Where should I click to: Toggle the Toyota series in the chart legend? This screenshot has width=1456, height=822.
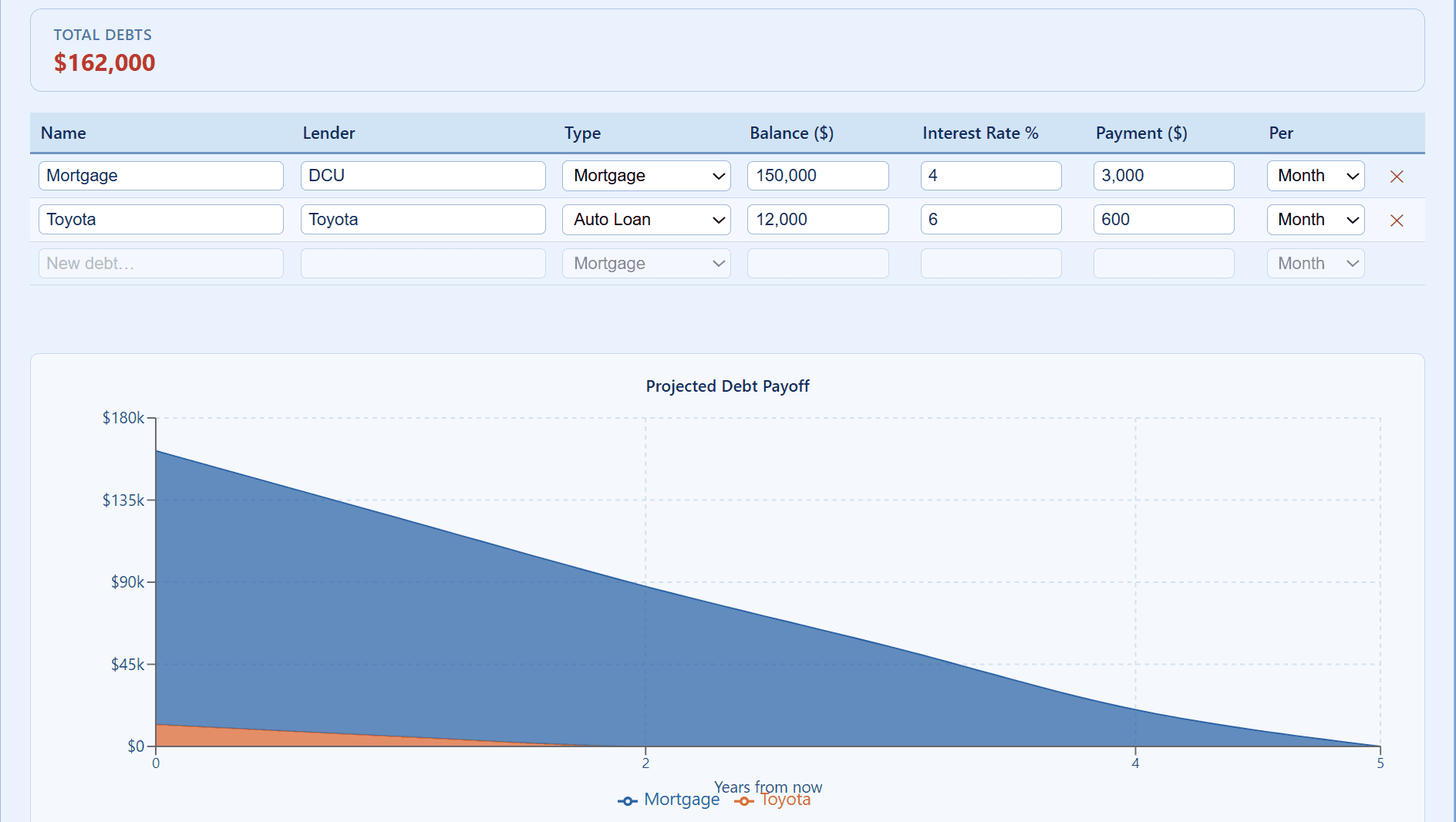(x=773, y=800)
